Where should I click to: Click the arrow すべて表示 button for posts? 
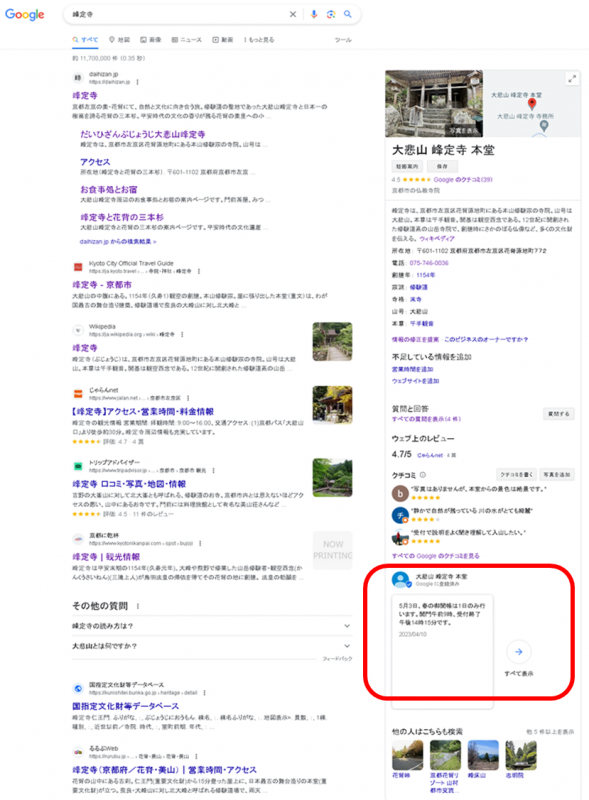pyautogui.click(x=519, y=652)
